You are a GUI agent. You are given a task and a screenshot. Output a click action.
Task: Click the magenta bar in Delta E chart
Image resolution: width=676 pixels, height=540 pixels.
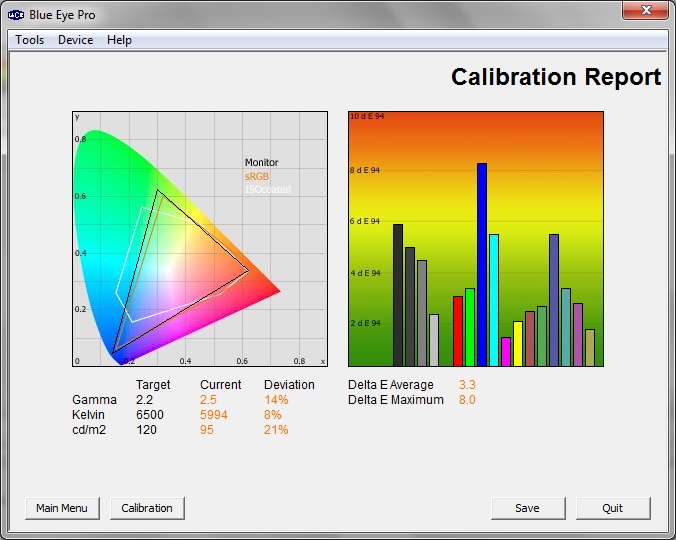point(506,352)
